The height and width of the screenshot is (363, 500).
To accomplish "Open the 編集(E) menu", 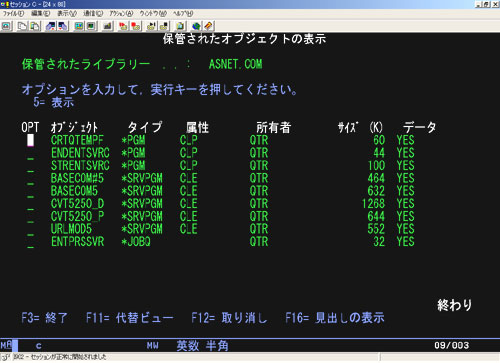I will (41, 14).
